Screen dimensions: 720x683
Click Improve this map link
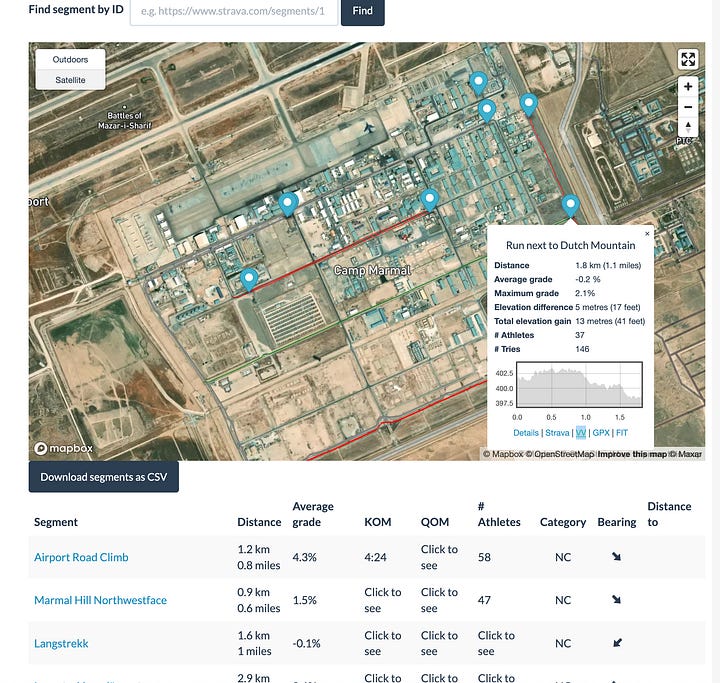[x=632, y=454]
